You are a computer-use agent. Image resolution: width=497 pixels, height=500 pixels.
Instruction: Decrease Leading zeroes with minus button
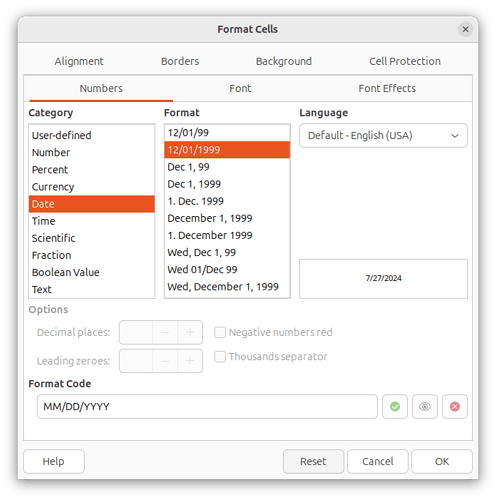pyautogui.click(x=165, y=361)
